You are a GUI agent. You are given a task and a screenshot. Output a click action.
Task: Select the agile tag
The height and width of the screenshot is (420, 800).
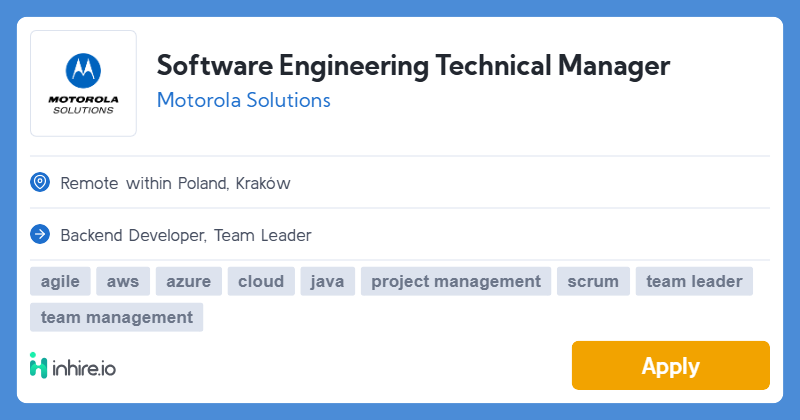click(x=60, y=281)
